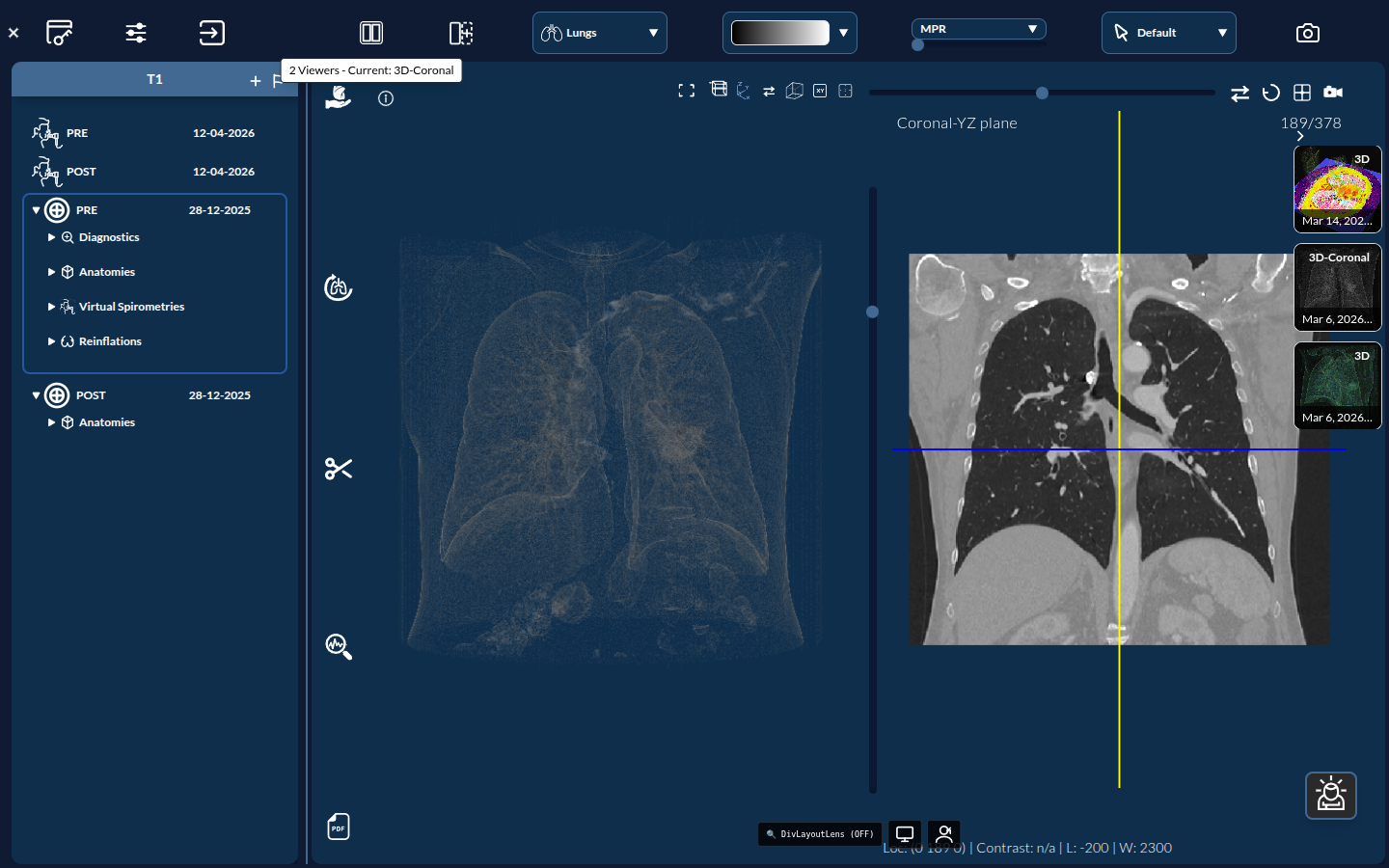
Task: Expand the Reinflations tree item
Action: tap(51, 341)
